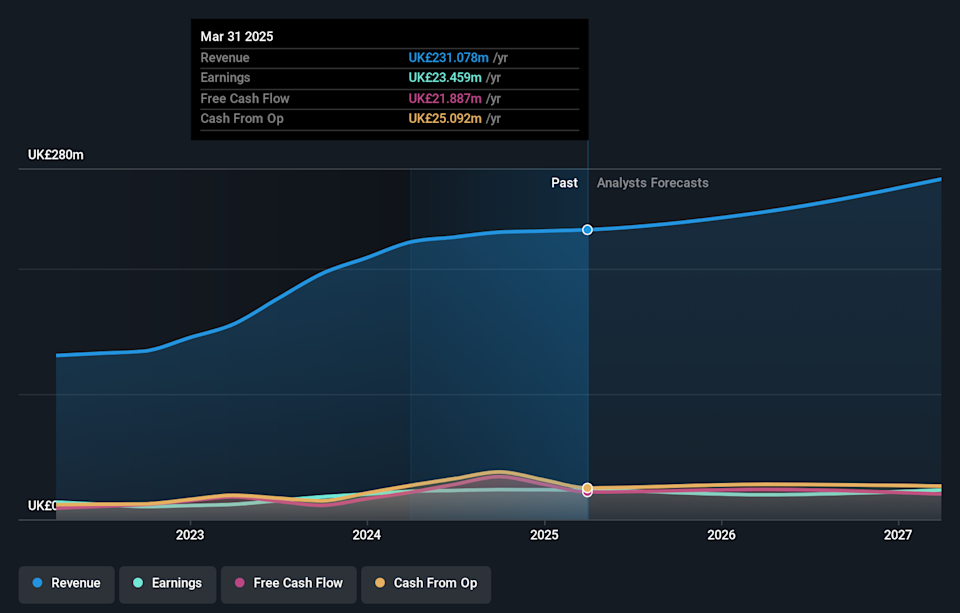Click the "Past" section label
This screenshot has width=960, height=613.
[564, 183]
